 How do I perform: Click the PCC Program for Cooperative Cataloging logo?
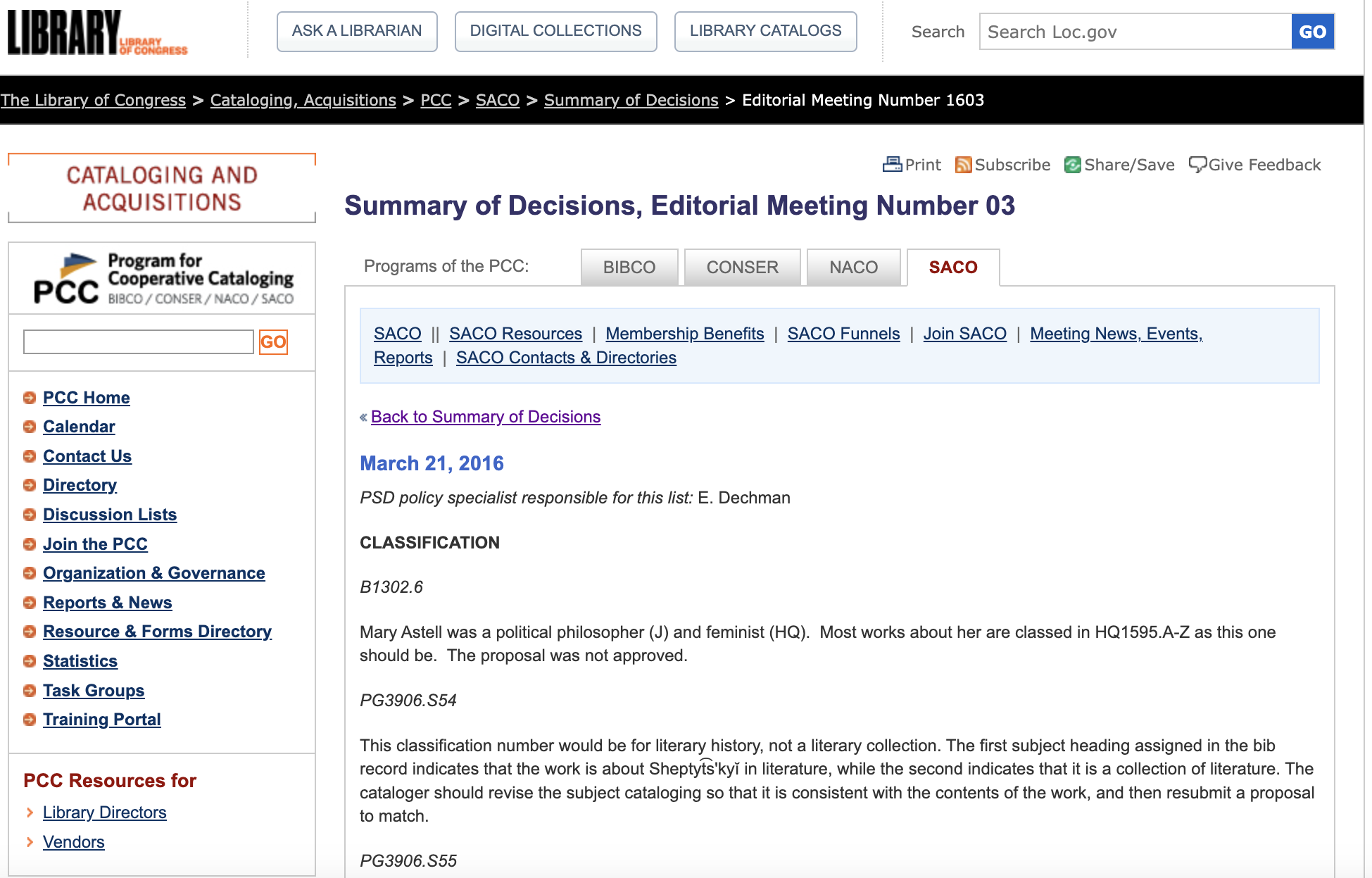tap(163, 279)
